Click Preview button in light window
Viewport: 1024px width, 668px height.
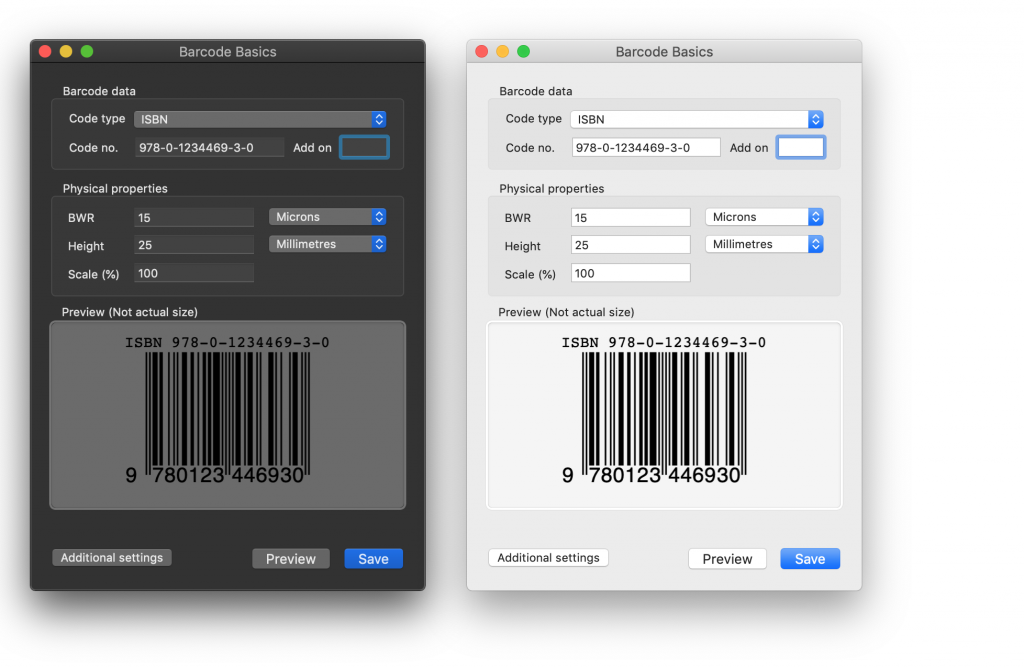pos(728,559)
